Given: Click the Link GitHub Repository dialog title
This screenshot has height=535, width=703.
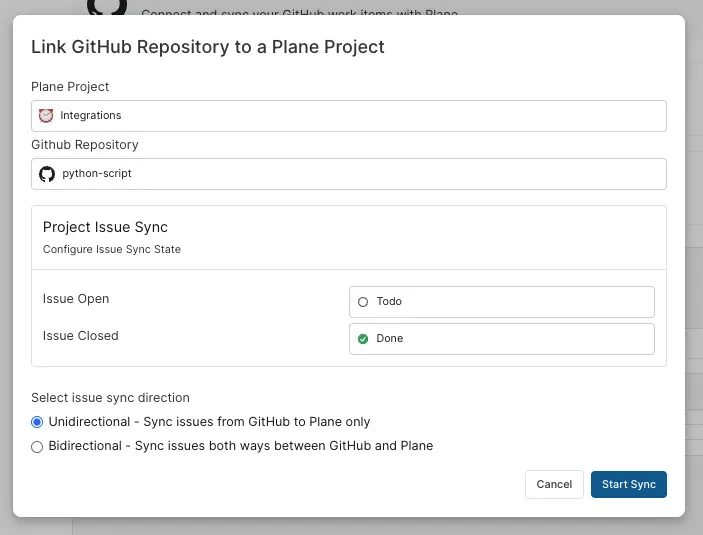Looking at the screenshot, I should tap(207, 47).
